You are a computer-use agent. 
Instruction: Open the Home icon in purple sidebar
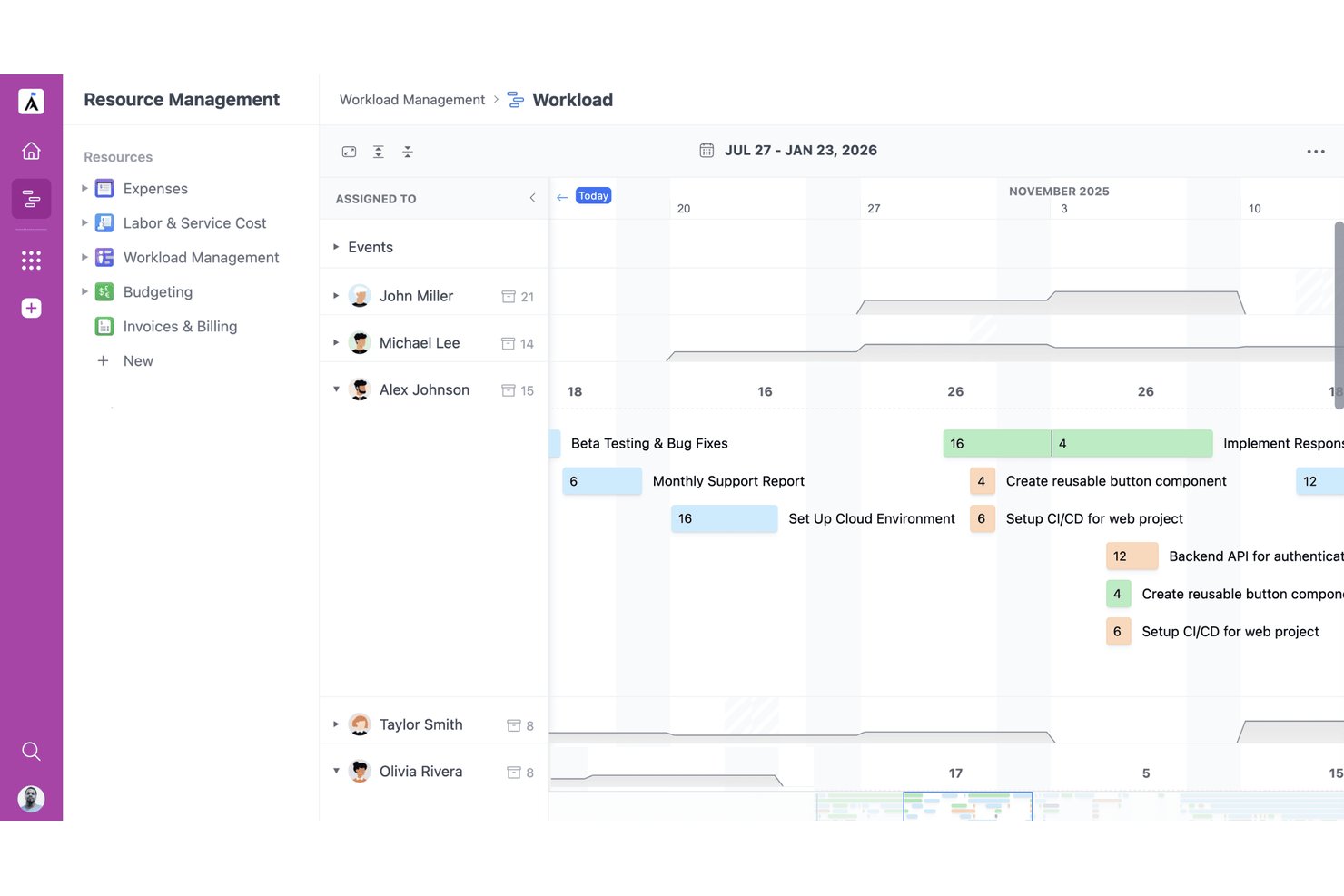click(x=31, y=151)
